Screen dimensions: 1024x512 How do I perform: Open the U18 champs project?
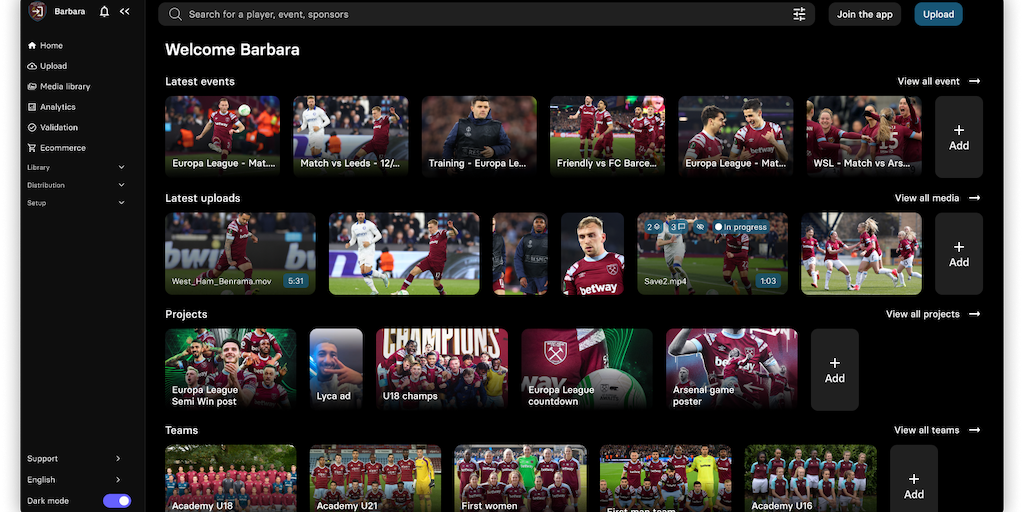coord(442,370)
